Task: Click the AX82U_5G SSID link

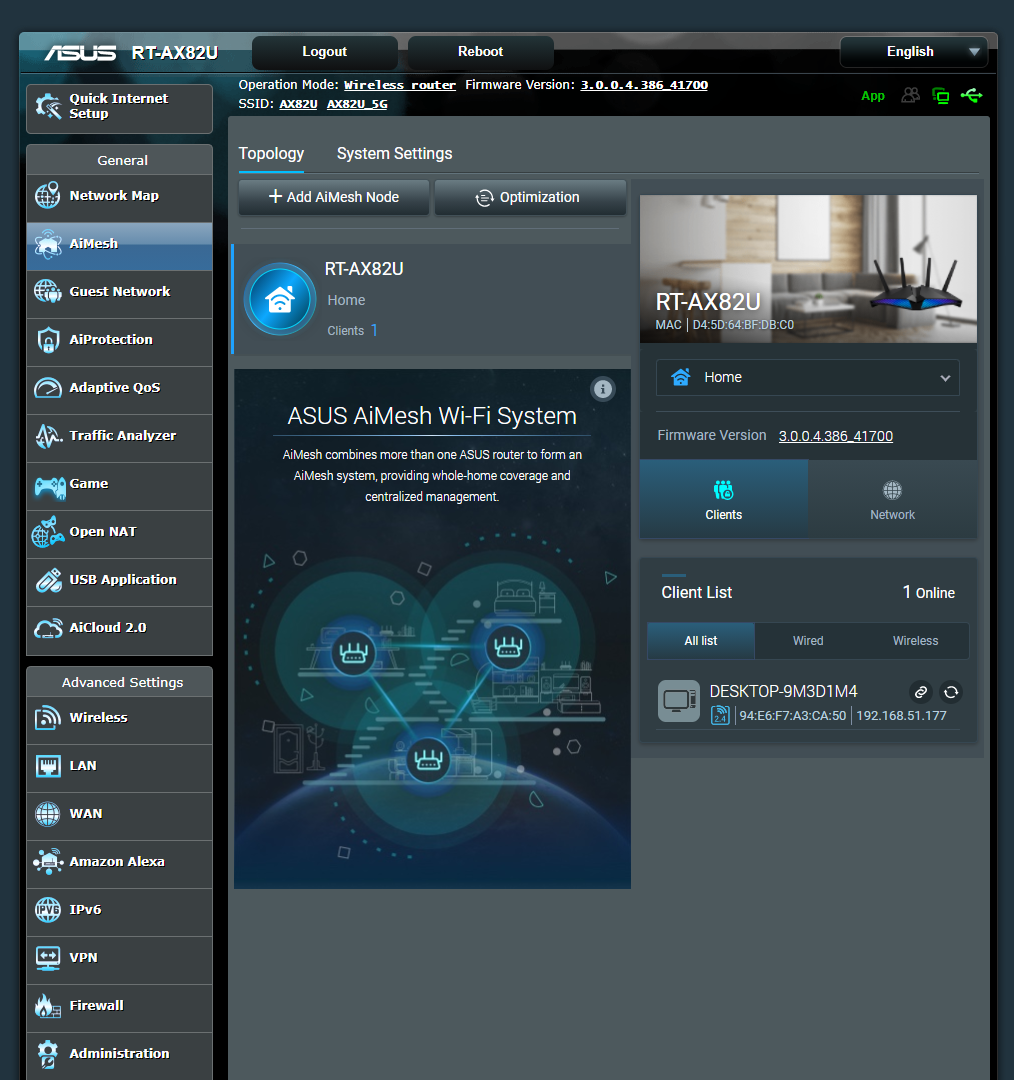Action: pos(357,104)
